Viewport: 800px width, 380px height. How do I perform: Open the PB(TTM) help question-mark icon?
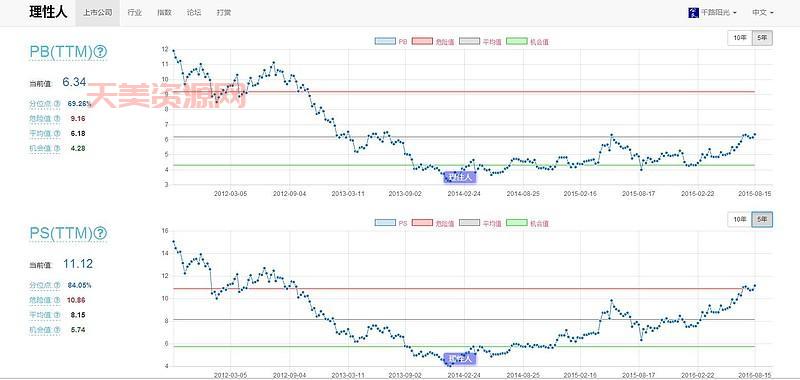(101, 52)
